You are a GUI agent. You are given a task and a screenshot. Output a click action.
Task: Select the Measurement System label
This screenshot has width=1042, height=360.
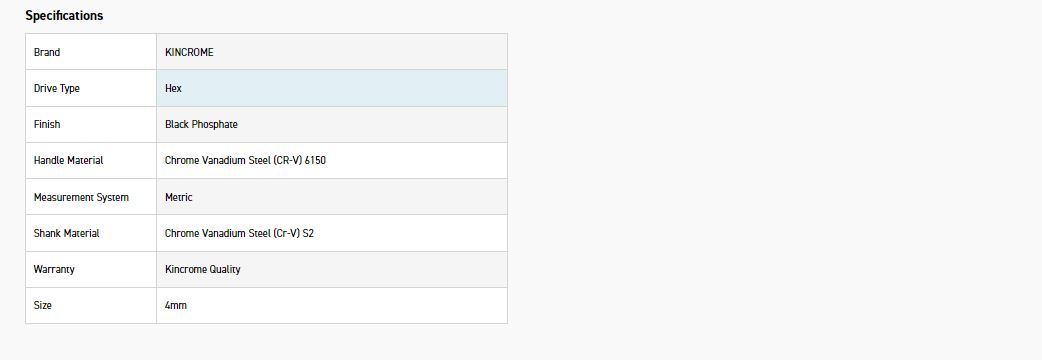81,197
